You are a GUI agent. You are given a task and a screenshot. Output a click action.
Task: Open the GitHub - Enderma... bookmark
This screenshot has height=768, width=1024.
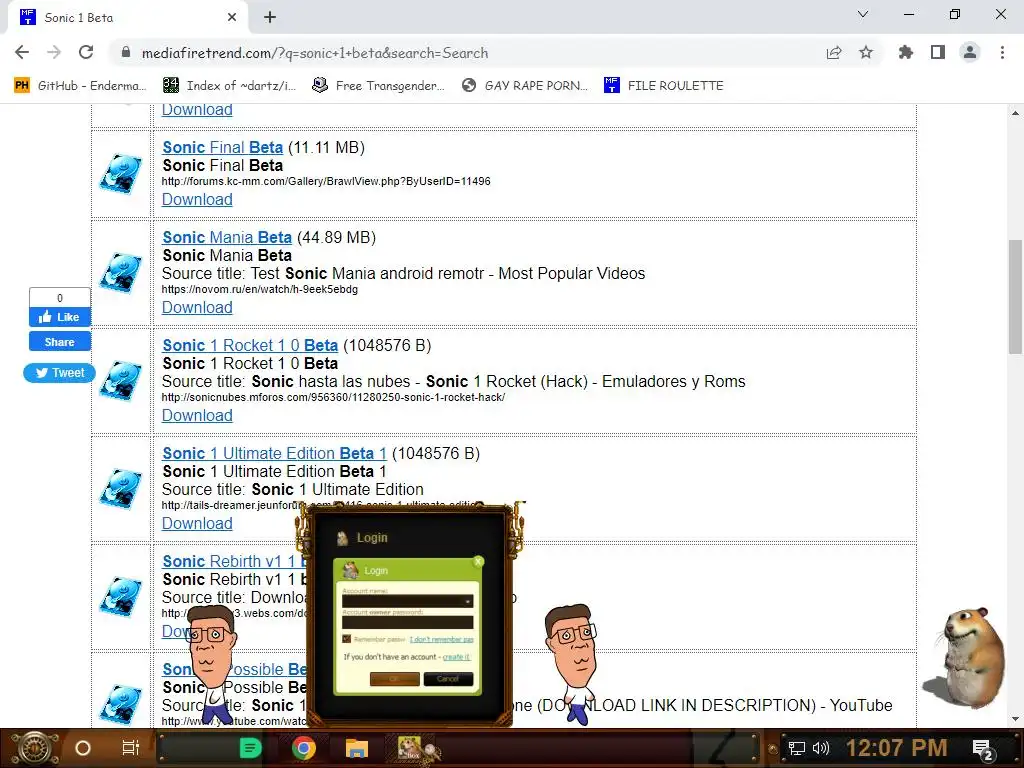click(80, 86)
